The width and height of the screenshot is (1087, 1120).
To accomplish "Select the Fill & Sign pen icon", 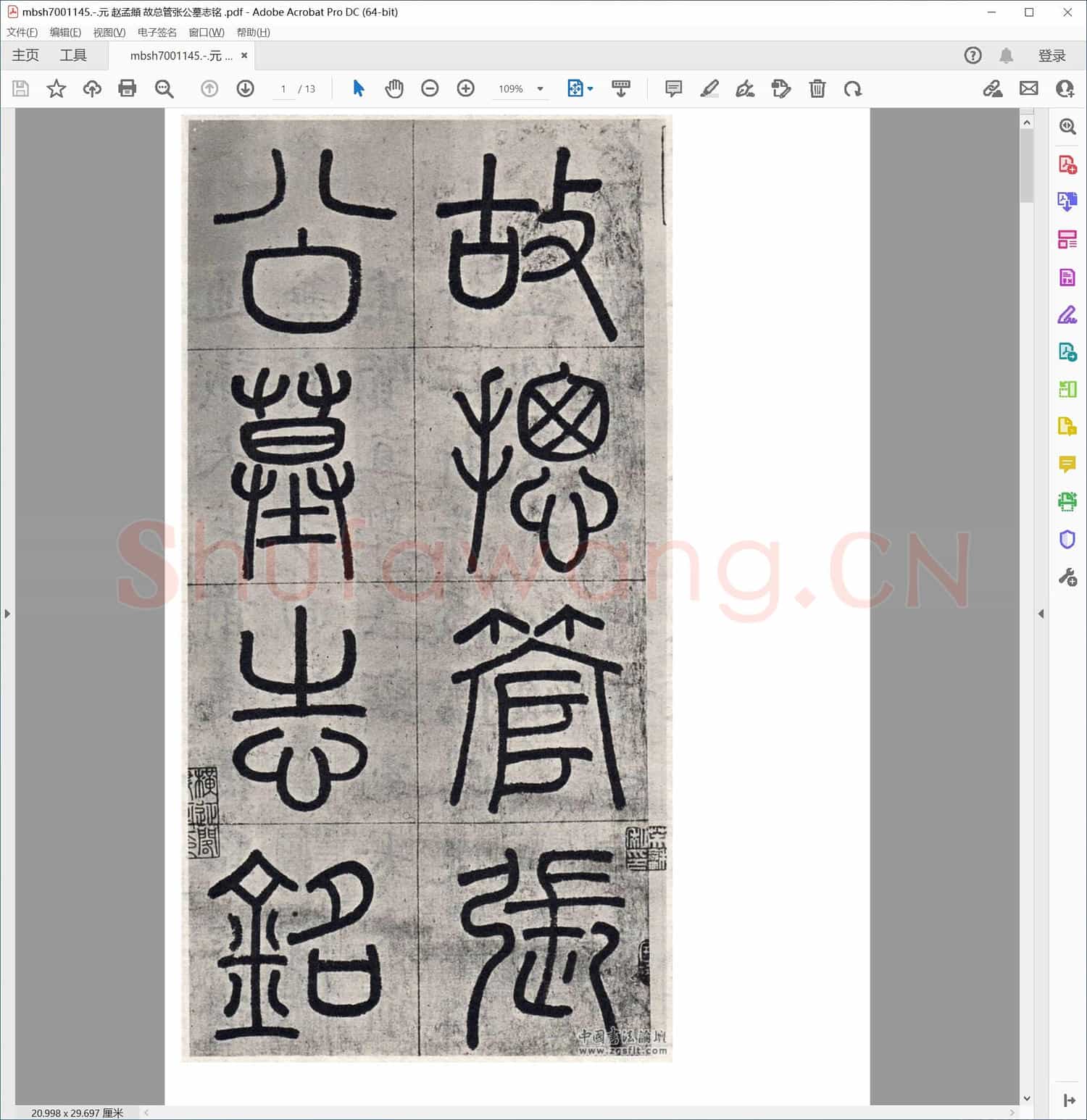I will click(x=746, y=88).
